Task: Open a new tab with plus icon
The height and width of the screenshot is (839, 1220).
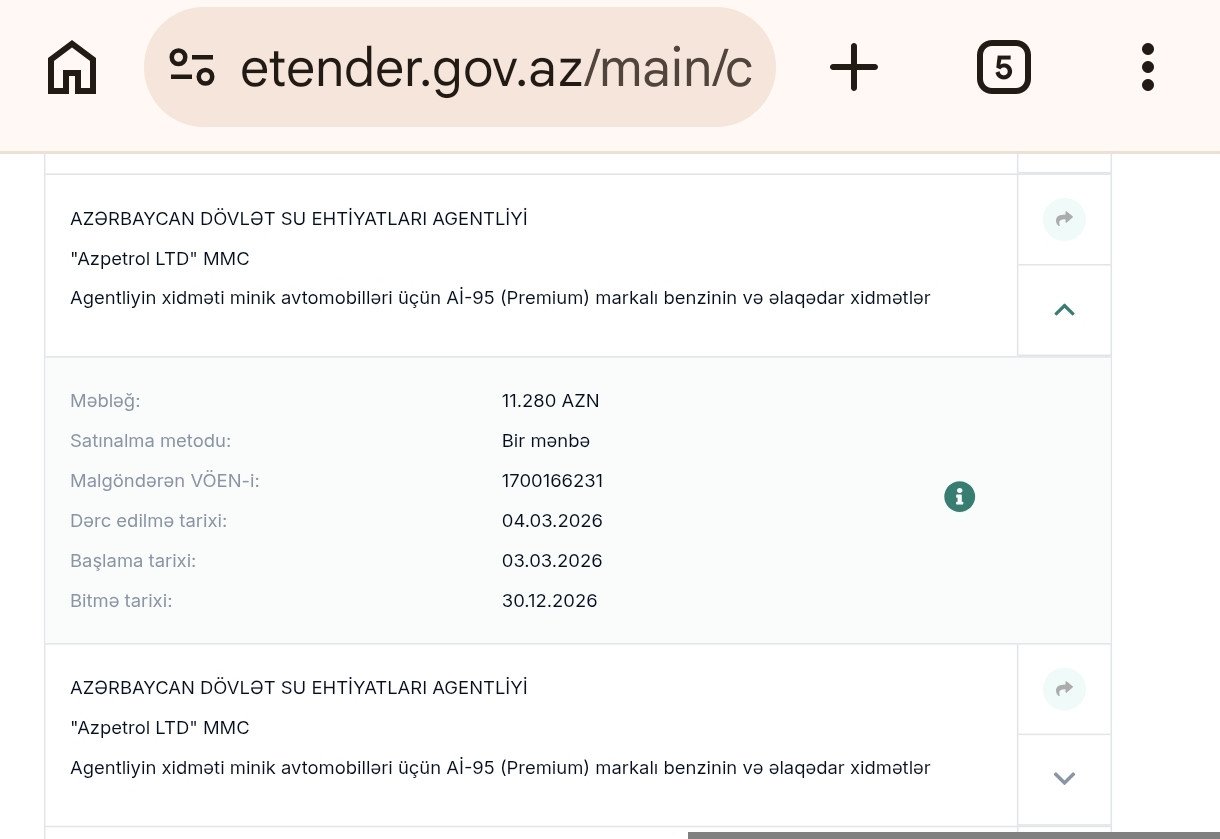Action: [x=853, y=68]
